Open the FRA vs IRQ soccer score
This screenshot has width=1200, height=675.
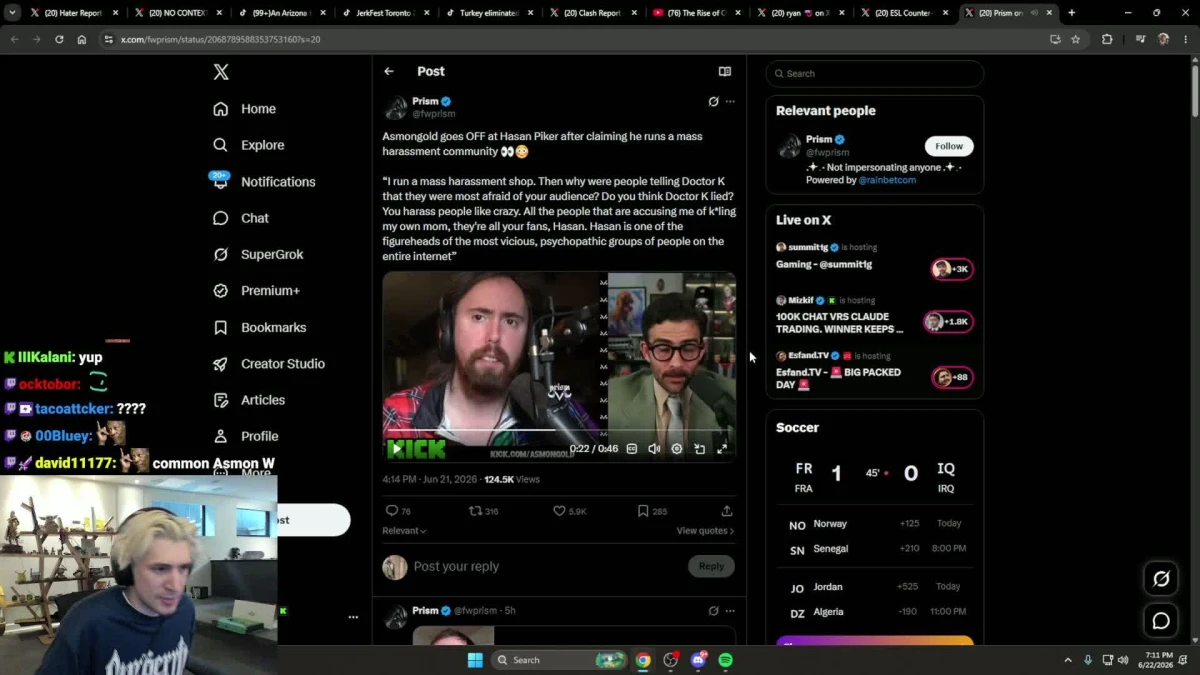click(x=875, y=475)
